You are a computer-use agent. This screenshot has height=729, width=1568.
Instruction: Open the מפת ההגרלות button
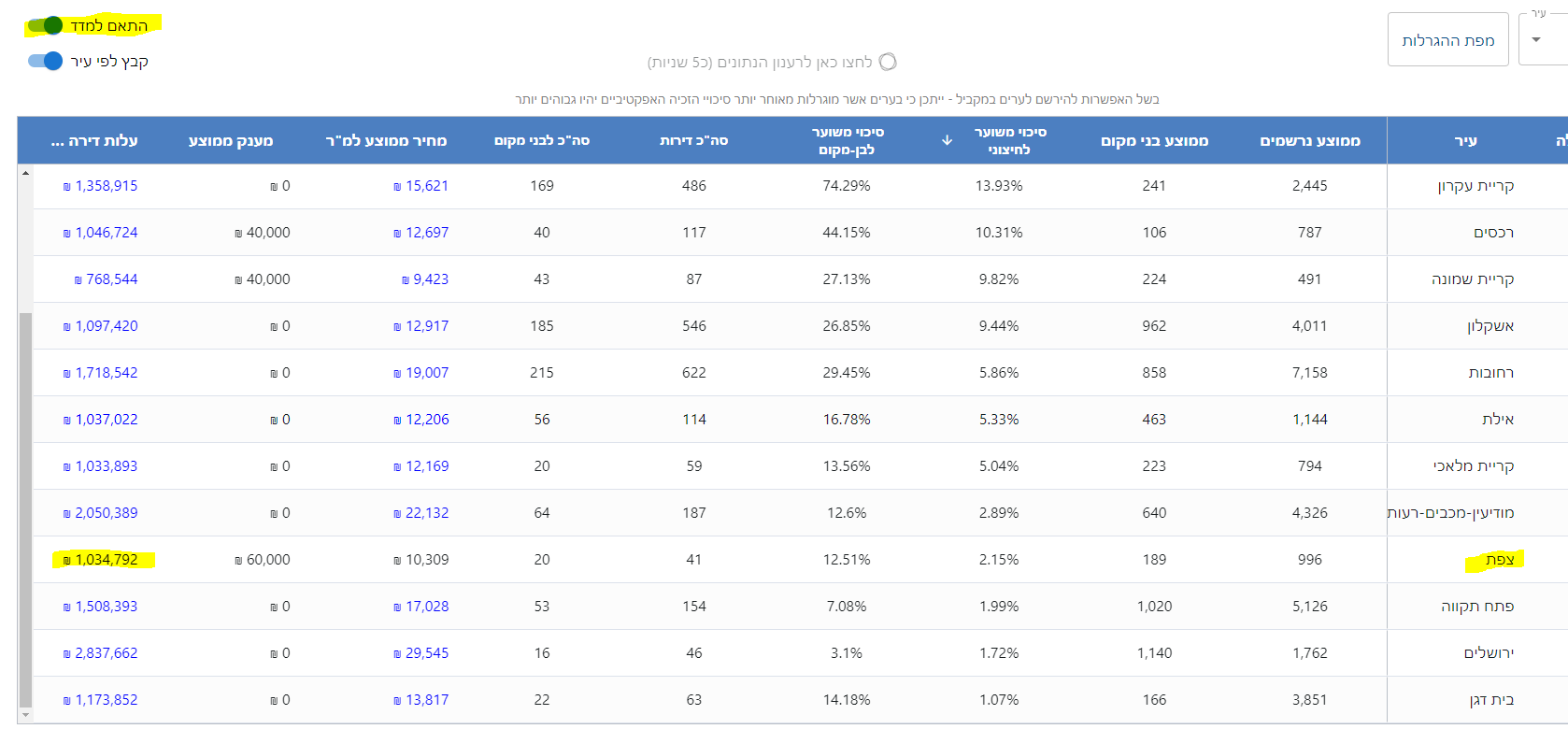pos(1447,40)
